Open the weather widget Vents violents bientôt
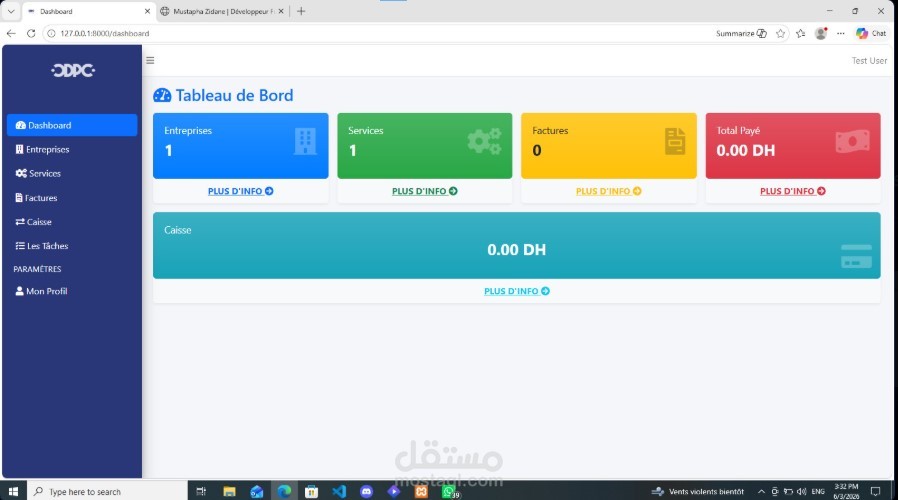 point(698,491)
